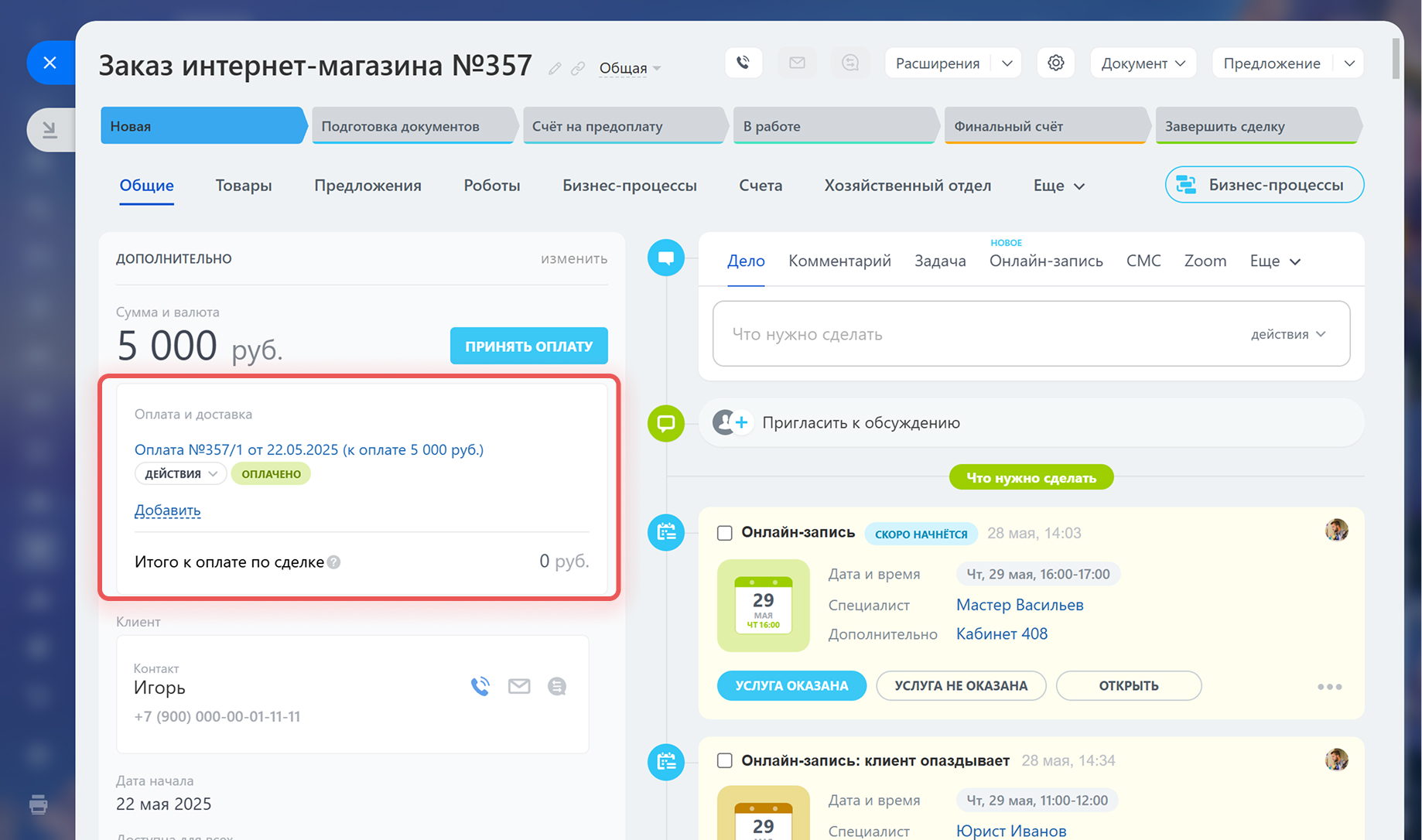Click the vertical scrollbar on the right edge
Viewport: 1422px width, 840px height.
pyautogui.click(x=1396, y=58)
